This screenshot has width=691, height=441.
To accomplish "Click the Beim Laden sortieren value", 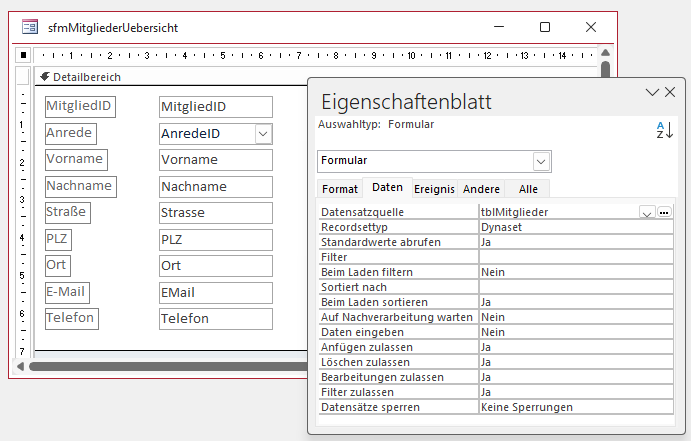I will click(576, 302).
